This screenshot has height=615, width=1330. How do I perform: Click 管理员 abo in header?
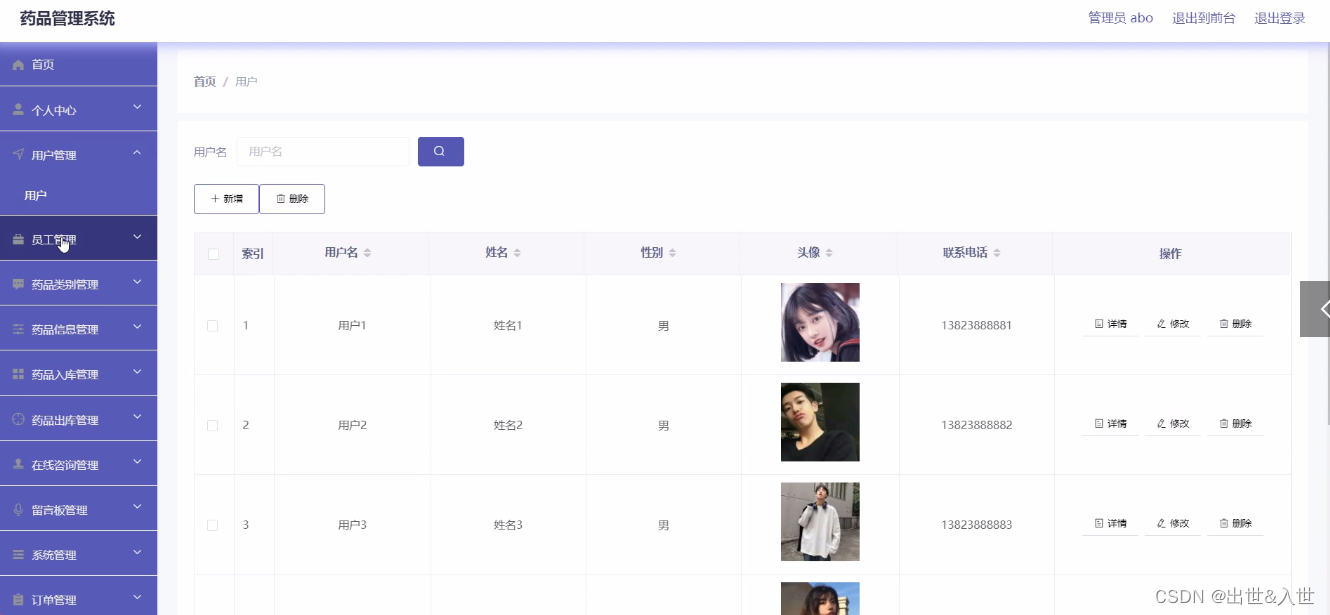(x=1120, y=18)
